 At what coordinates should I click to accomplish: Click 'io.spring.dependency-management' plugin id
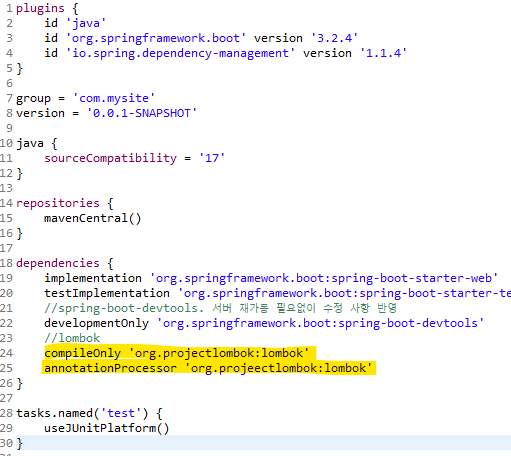coord(180,53)
